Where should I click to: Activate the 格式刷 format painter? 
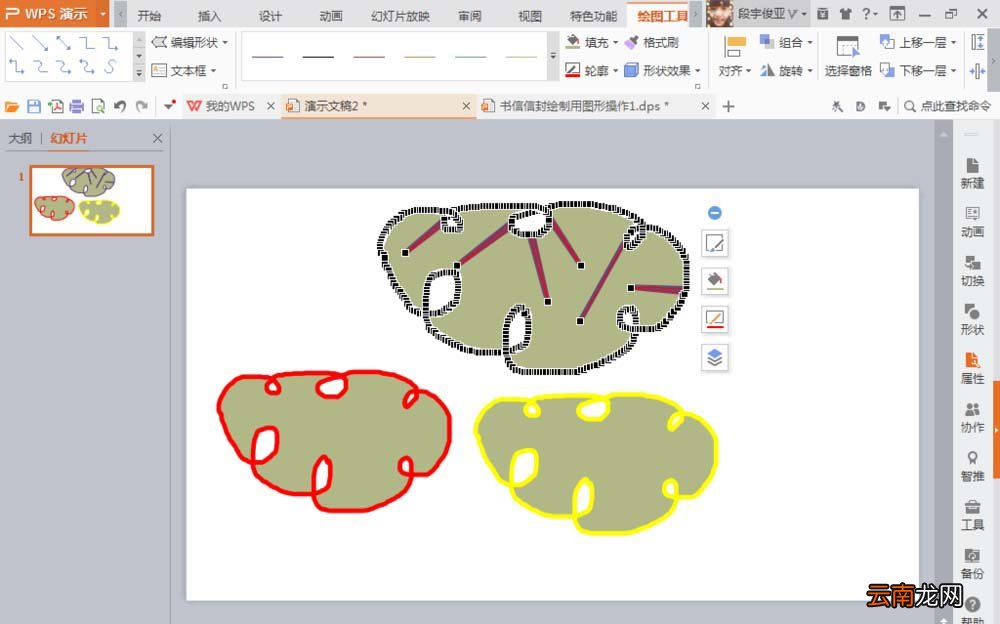(x=652, y=43)
